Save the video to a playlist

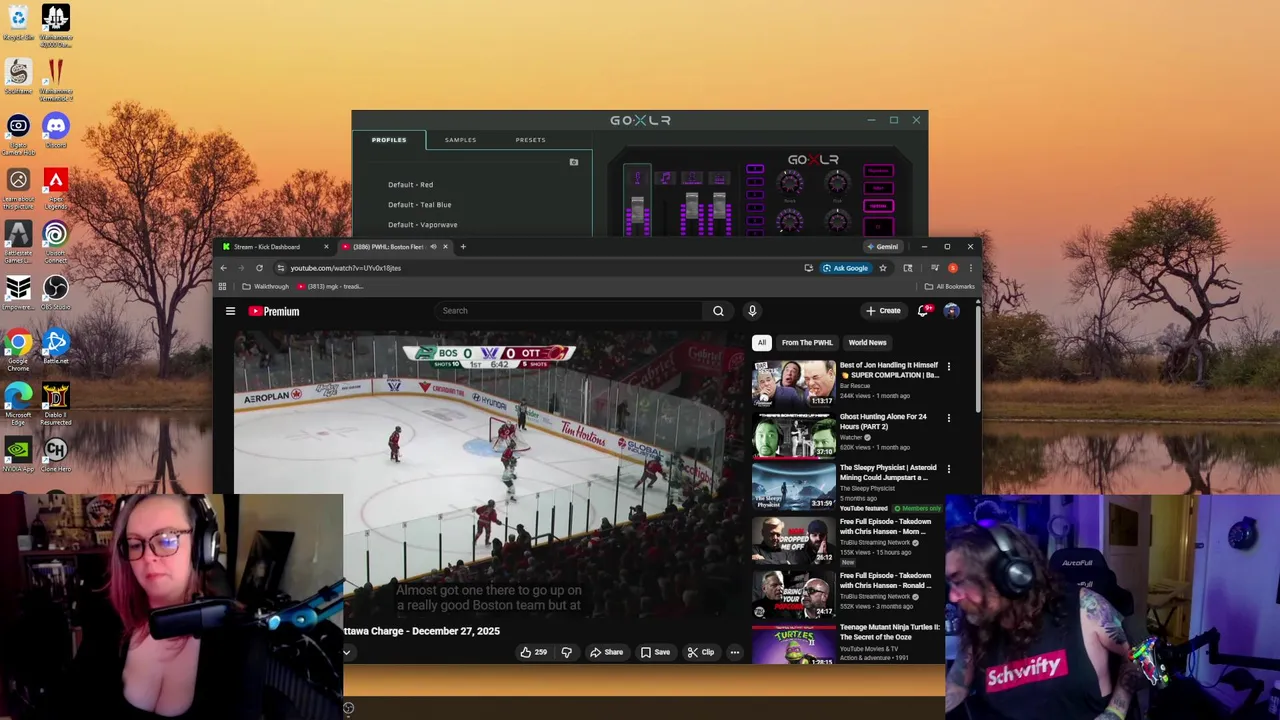tap(655, 652)
